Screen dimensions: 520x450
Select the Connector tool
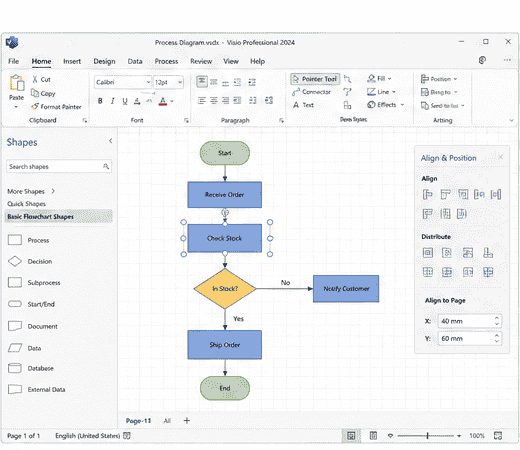311,92
